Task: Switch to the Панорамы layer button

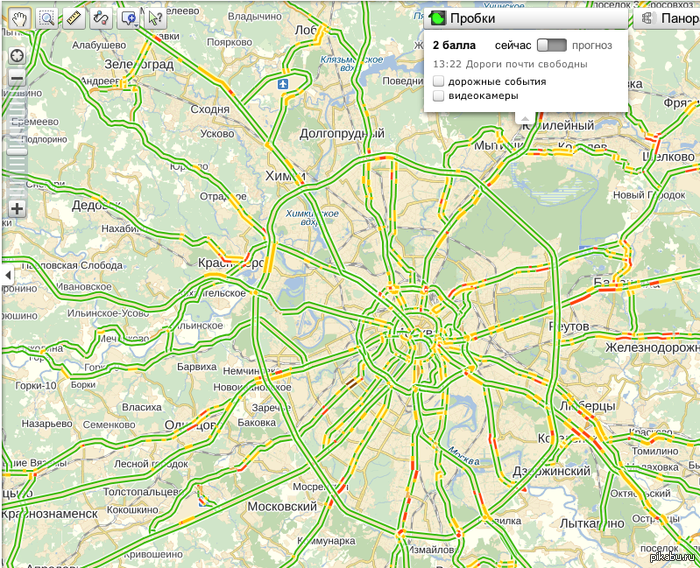Action: [667, 18]
